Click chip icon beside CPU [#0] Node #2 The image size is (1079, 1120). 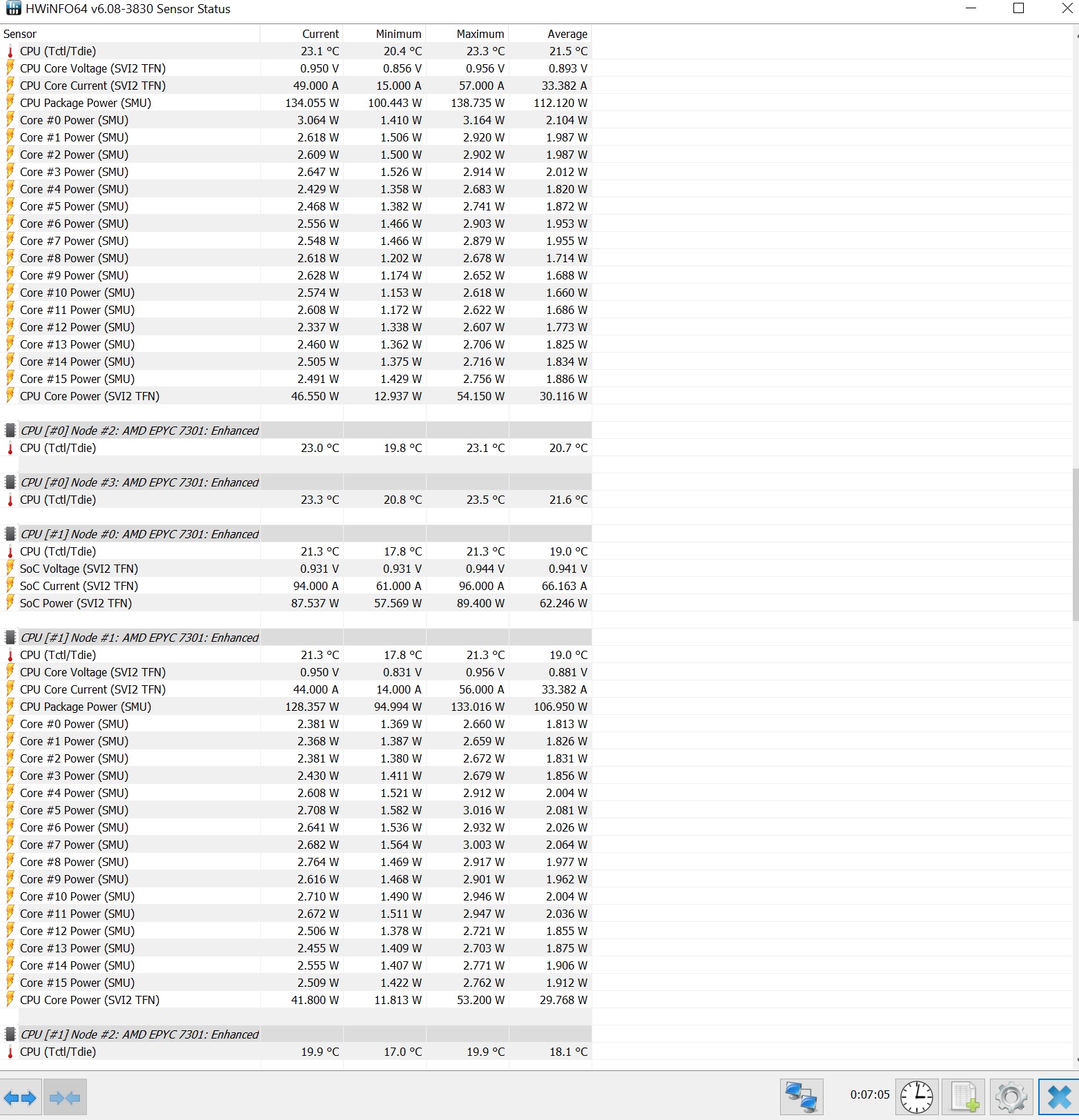[x=10, y=431]
